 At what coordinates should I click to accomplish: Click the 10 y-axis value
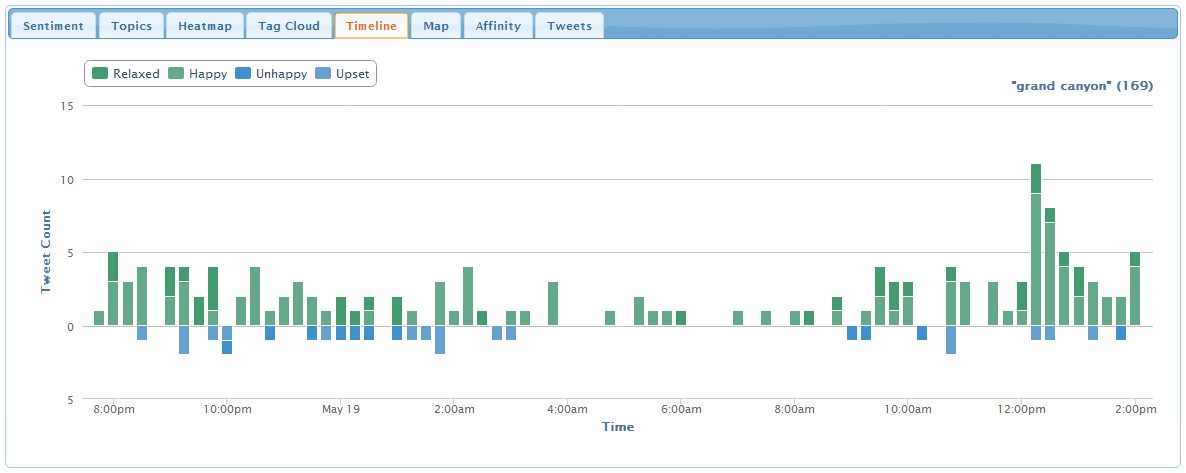point(67,179)
